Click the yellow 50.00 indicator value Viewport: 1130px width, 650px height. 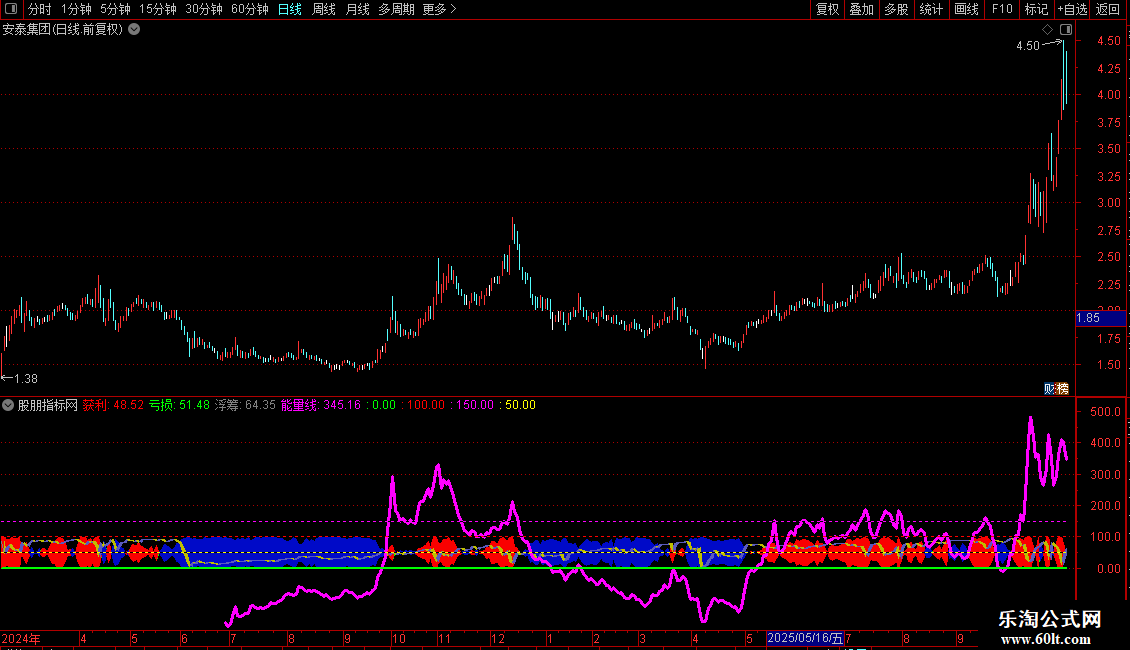(520, 405)
